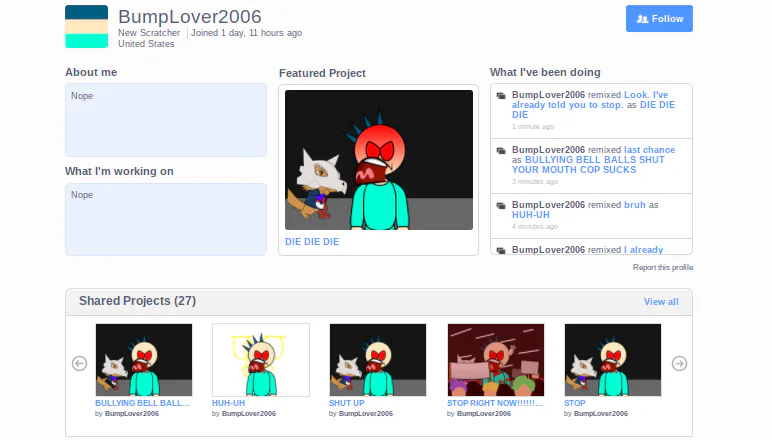772x440 pixels.
Task: Show next shared projects with right arrow
Action: pyautogui.click(x=679, y=364)
